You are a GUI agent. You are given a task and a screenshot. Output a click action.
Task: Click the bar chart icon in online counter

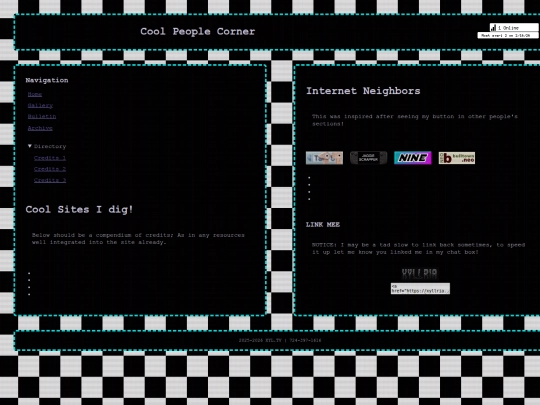pyautogui.click(x=494, y=28)
